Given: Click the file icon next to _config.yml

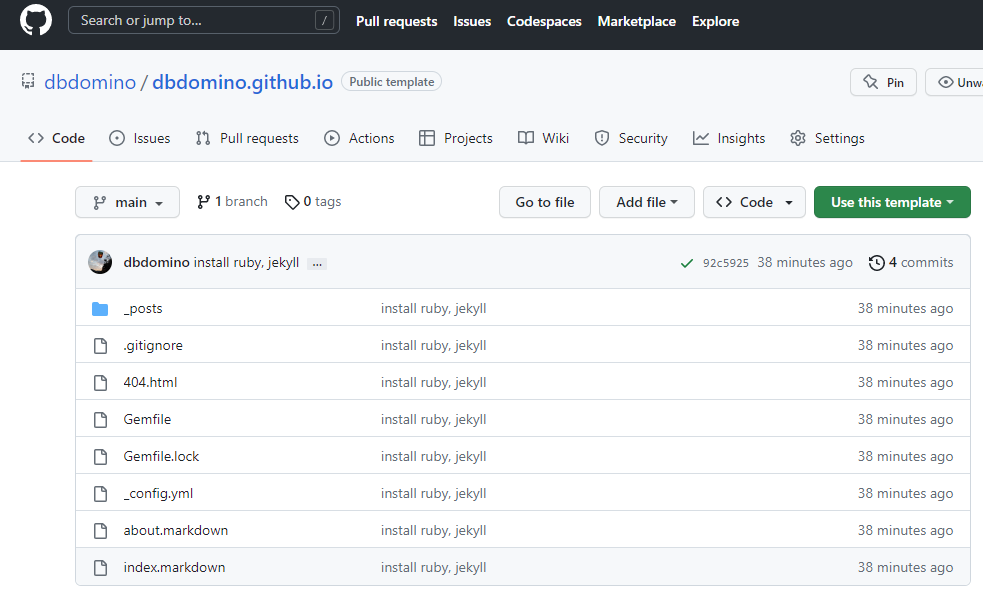Looking at the screenshot, I should 100,494.
